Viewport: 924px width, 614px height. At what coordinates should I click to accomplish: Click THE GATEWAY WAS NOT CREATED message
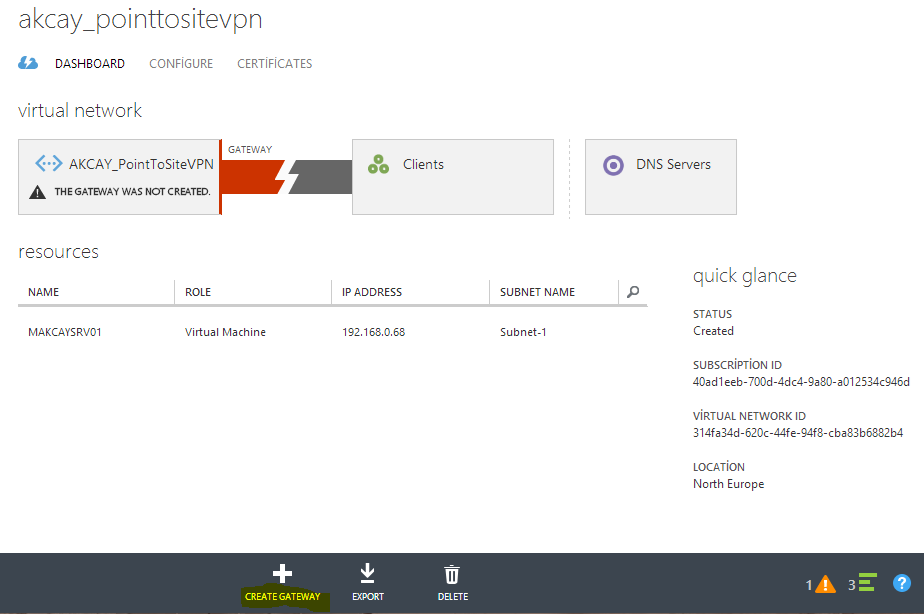133,192
